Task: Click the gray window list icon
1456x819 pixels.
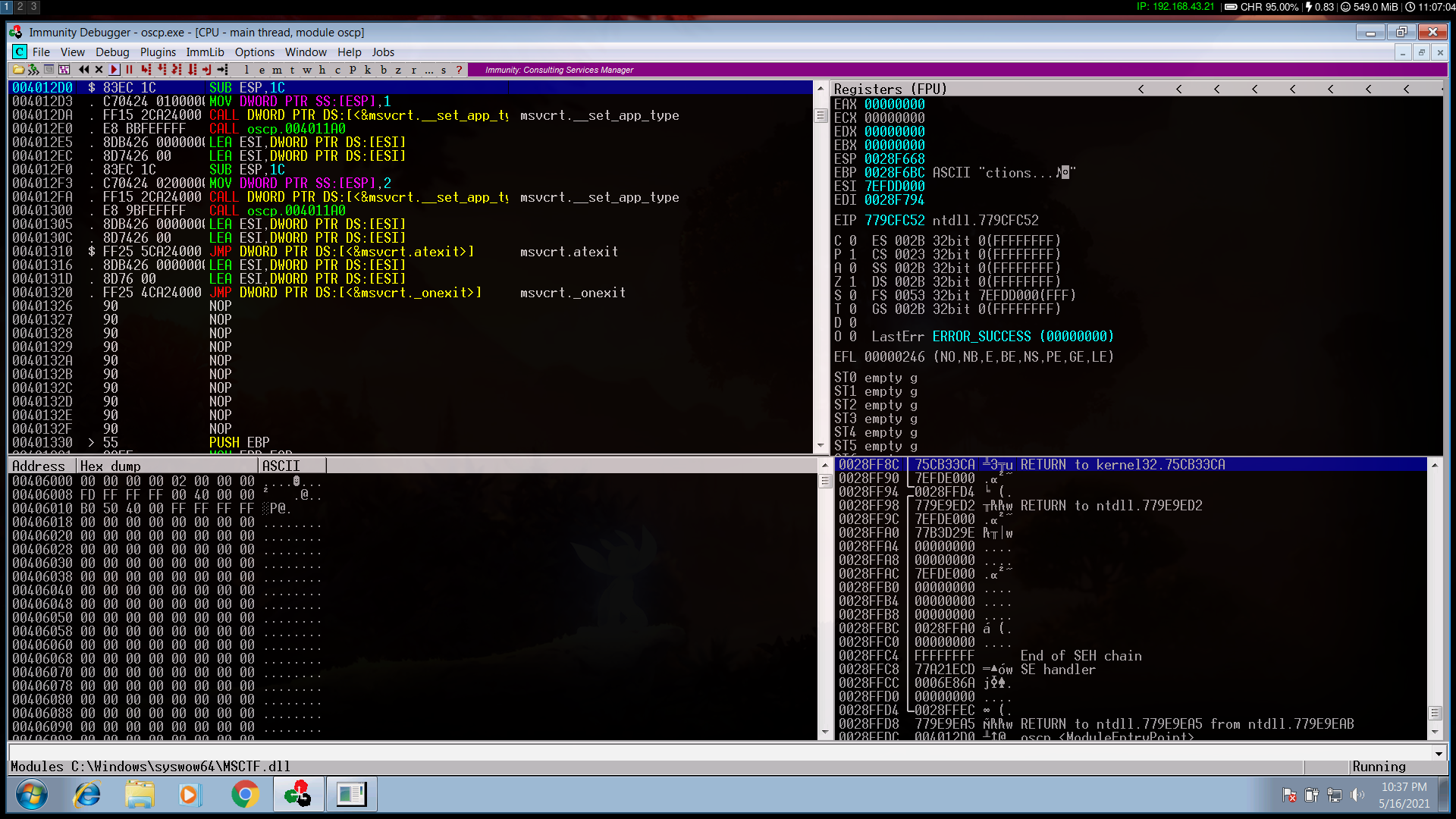Action: point(49,70)
